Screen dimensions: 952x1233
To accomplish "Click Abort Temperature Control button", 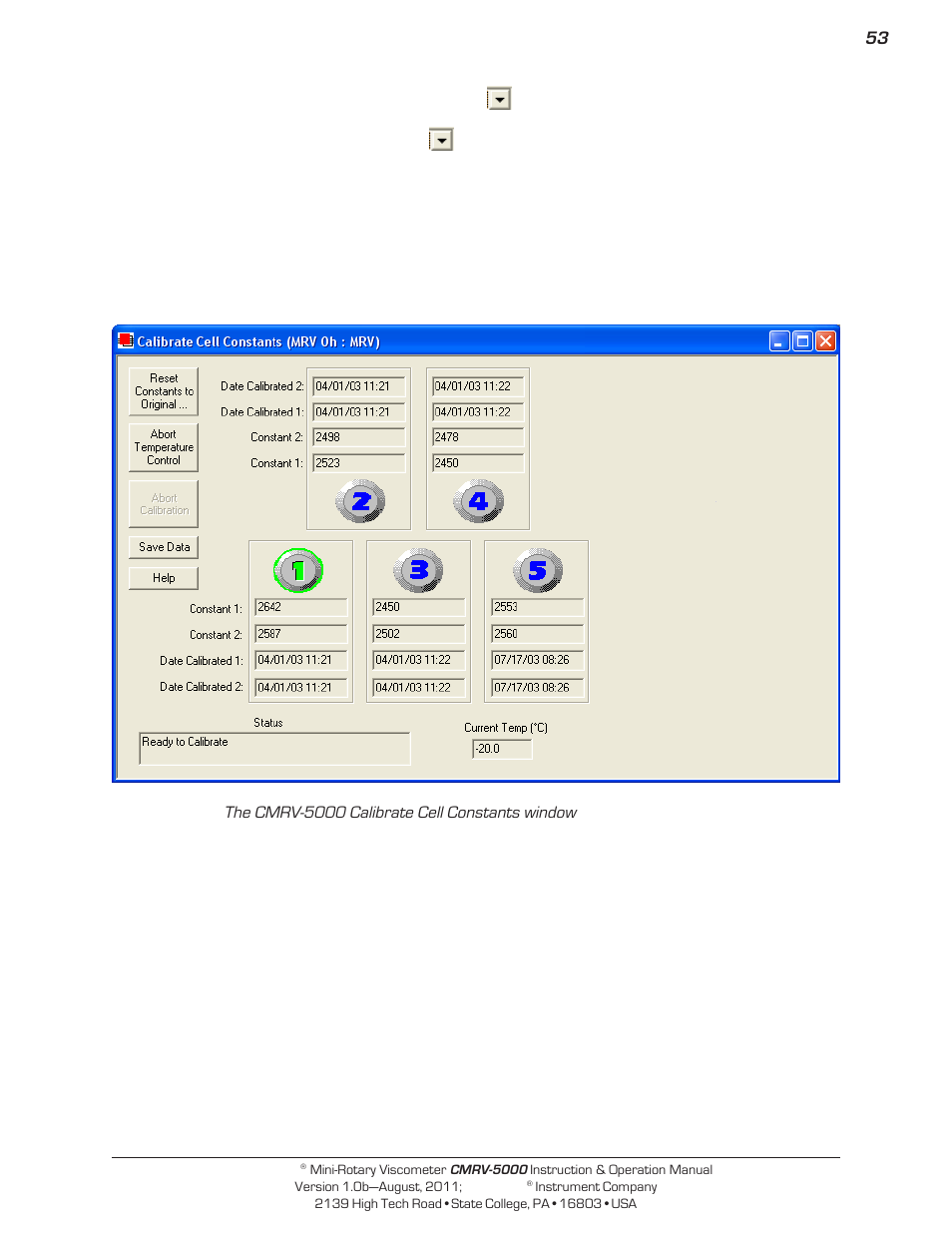I will pyautogui.click(x=164, y=447).
